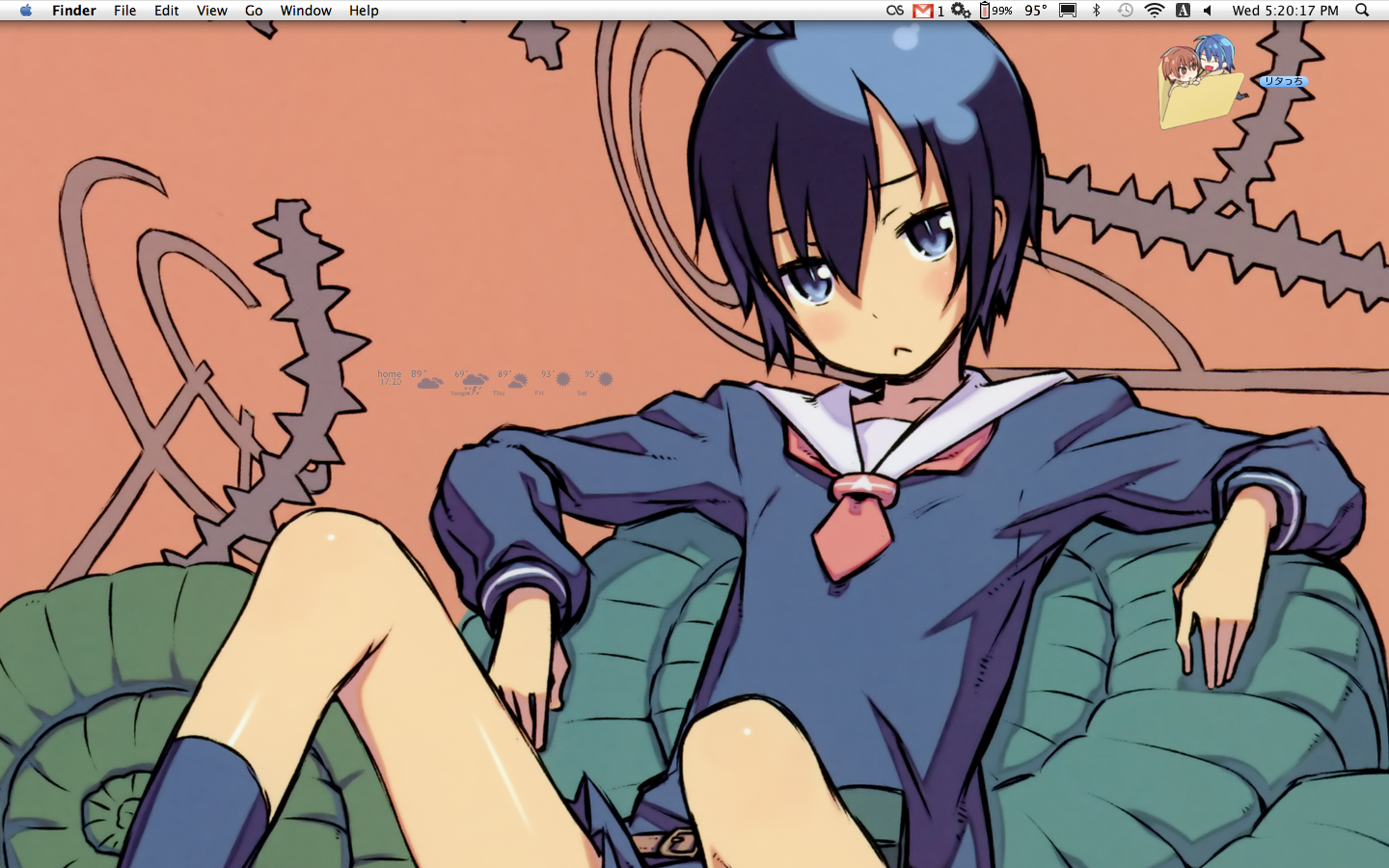The height and width of the screenshot is (868, 1389).
Task: Click the Thu partly sunny forecast icon
Action: (x=517, y=381)
